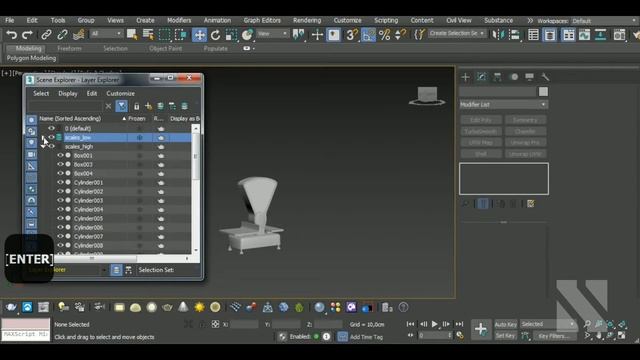
Task: Open the Create panel plus icon
Action: click(x=465, y=77)
